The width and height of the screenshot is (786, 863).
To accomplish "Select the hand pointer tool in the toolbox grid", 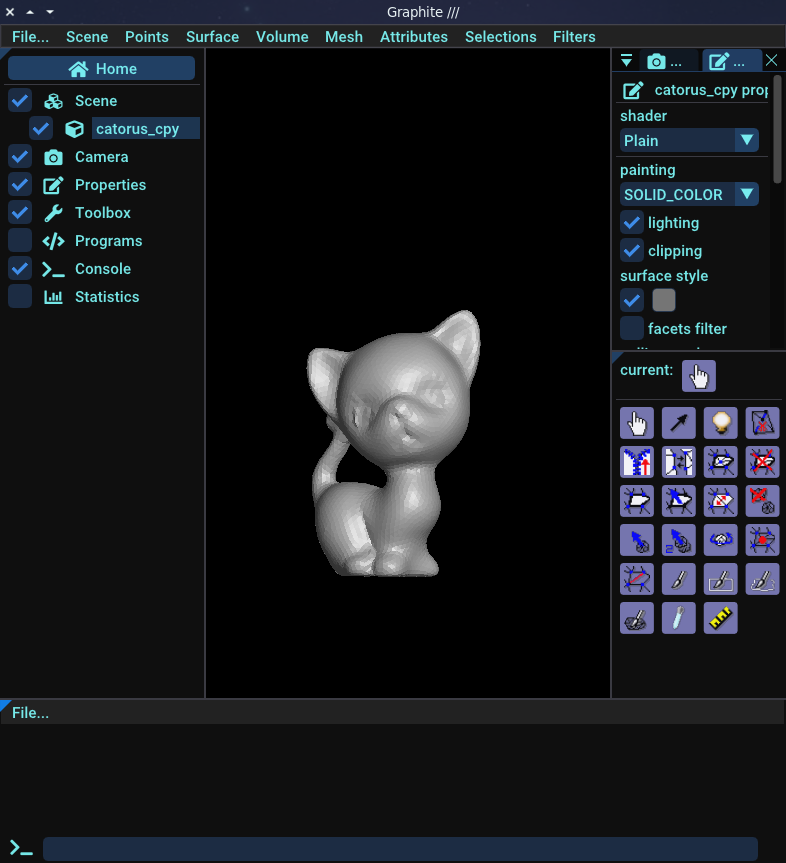I will 637,423.
